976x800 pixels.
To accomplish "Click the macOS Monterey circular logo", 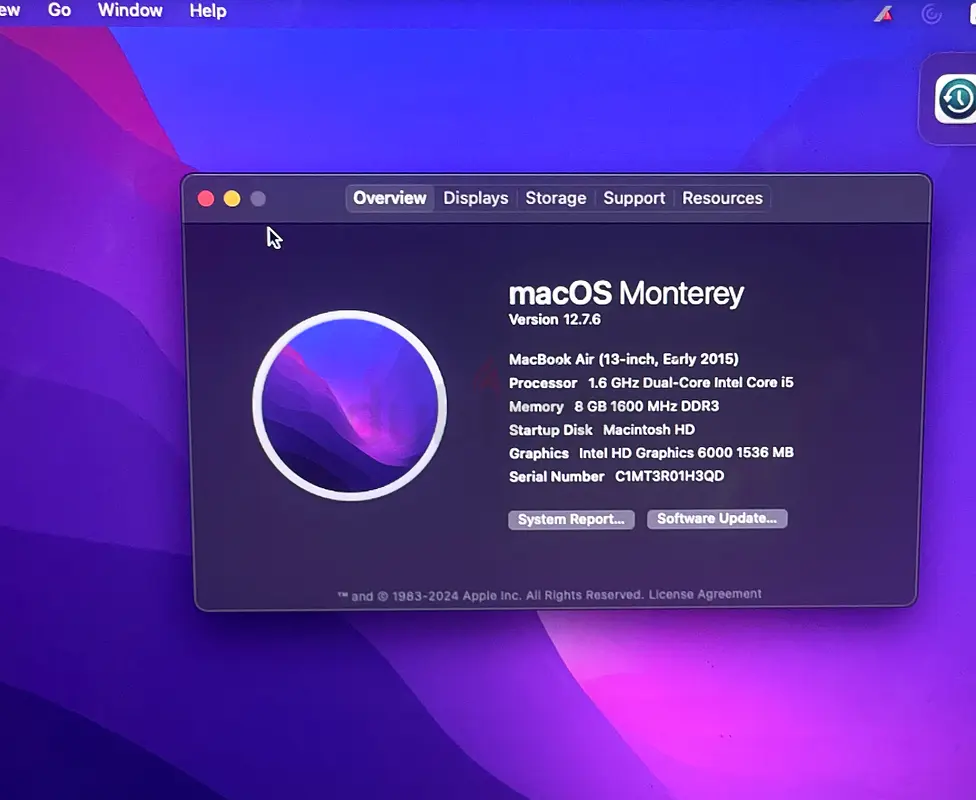I will (x=350, y=406).
